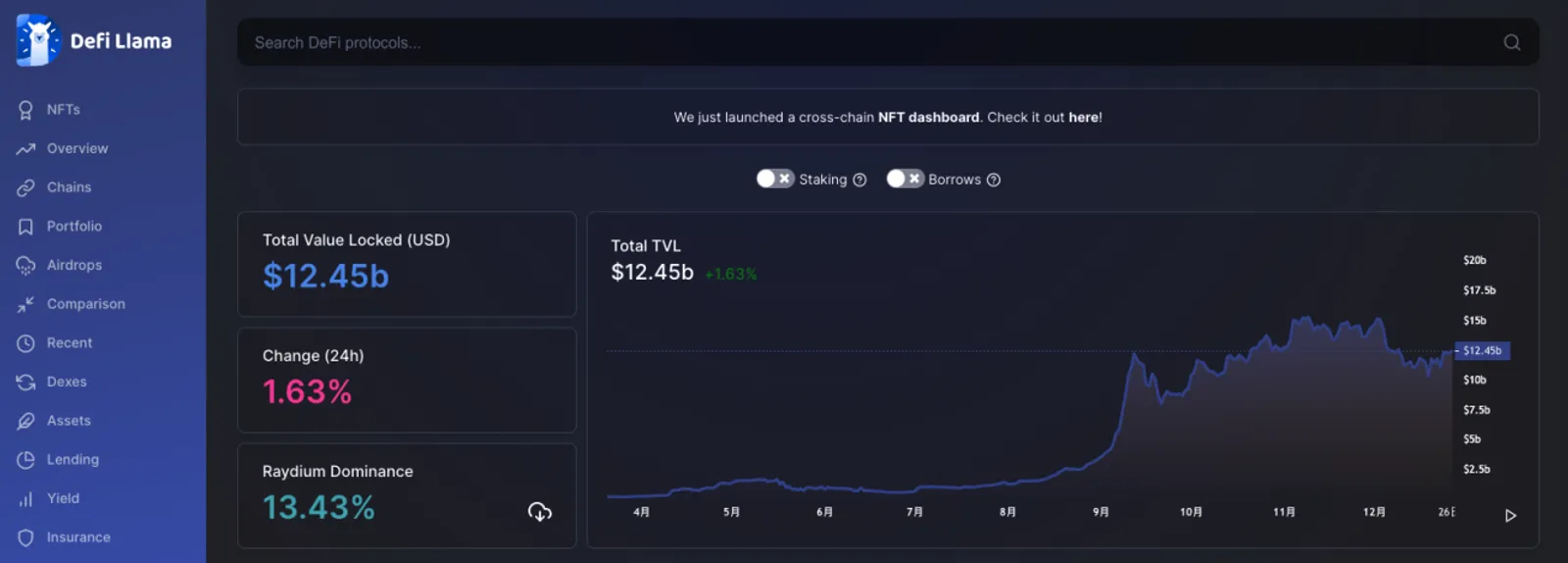
Task: Download data via the cloud download icon
Action: (x=540, y=512)
